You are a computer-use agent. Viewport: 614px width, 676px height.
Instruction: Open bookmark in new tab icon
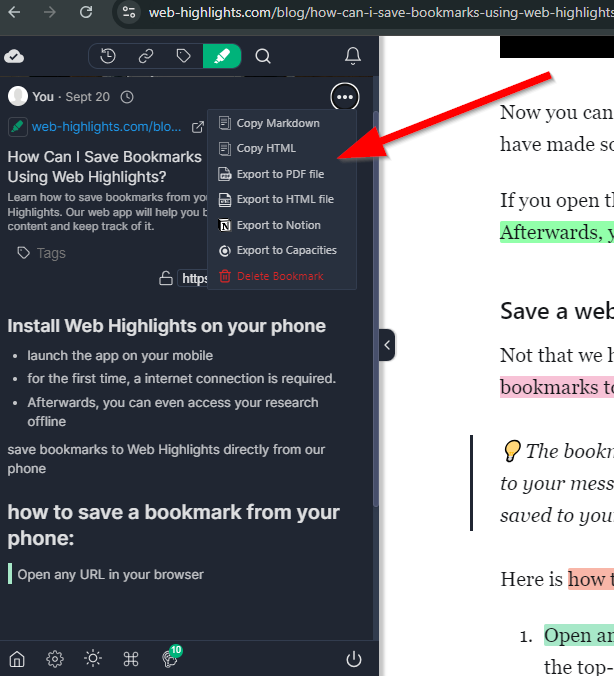point(198,127)
